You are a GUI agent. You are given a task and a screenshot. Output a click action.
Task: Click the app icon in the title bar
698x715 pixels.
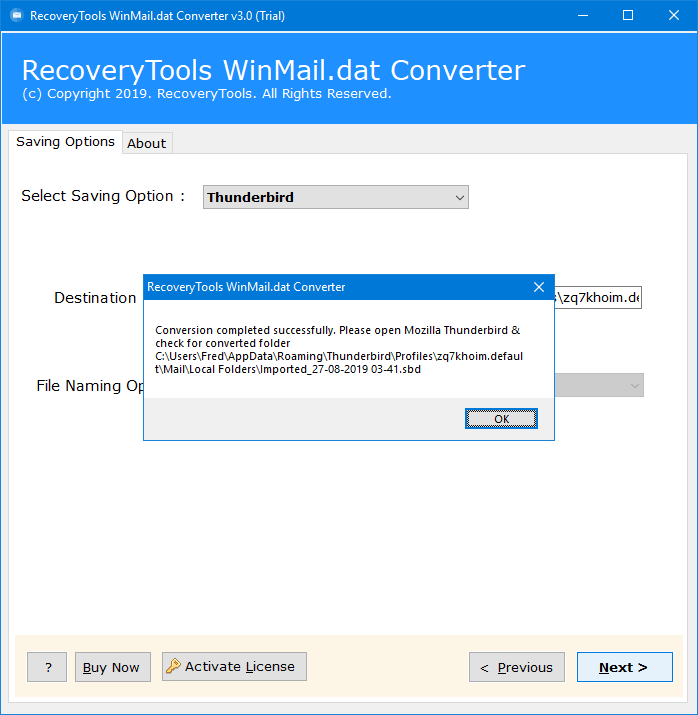pos(17,16)
